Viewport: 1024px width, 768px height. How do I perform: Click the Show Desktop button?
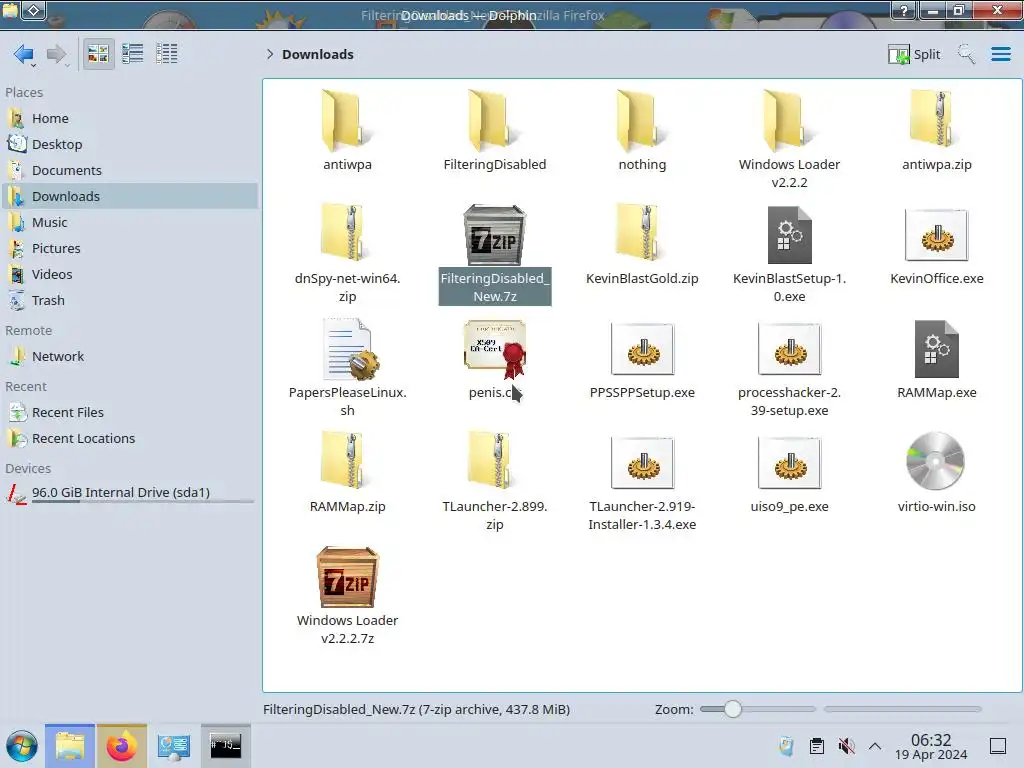998,746
